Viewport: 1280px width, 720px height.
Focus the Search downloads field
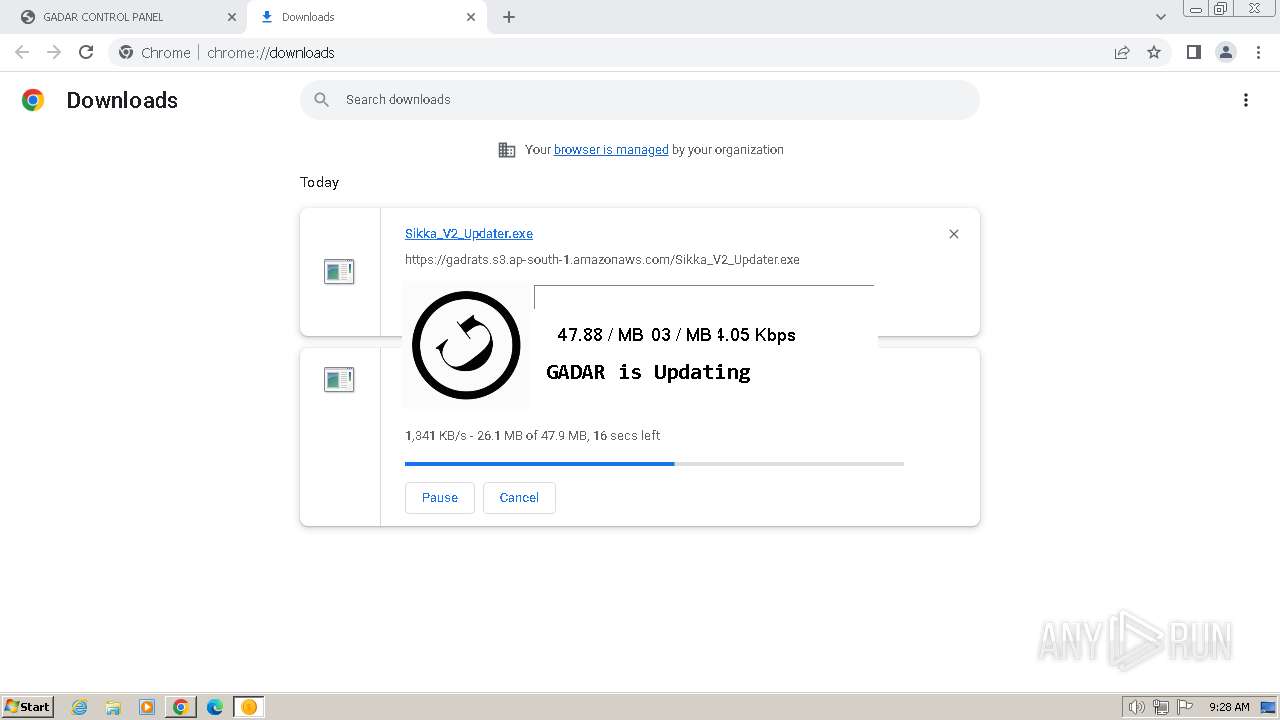tap(640, 100)
